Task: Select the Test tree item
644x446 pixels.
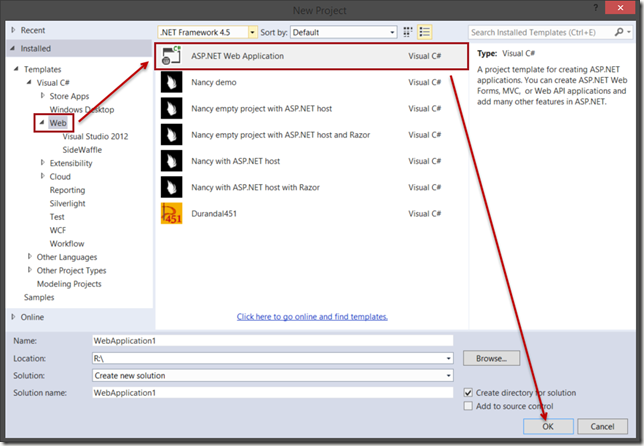Action: tap(57, 217)
